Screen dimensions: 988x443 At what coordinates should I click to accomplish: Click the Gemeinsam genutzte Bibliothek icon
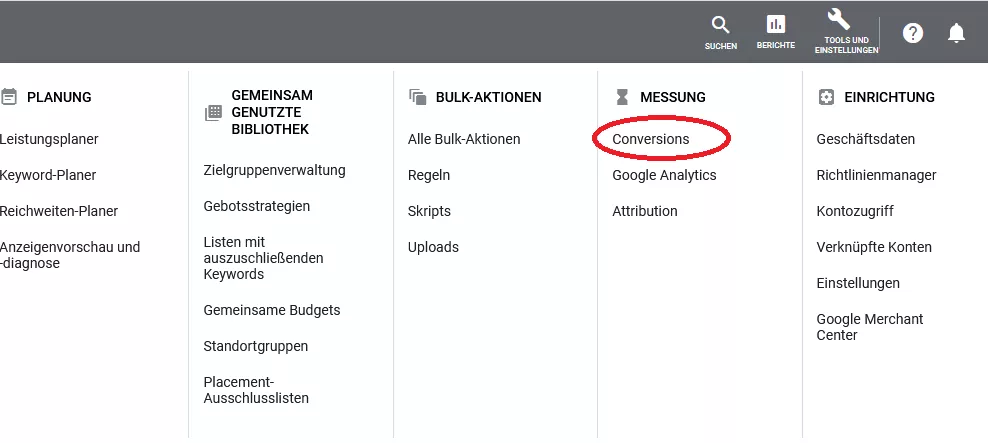[214, 113]
